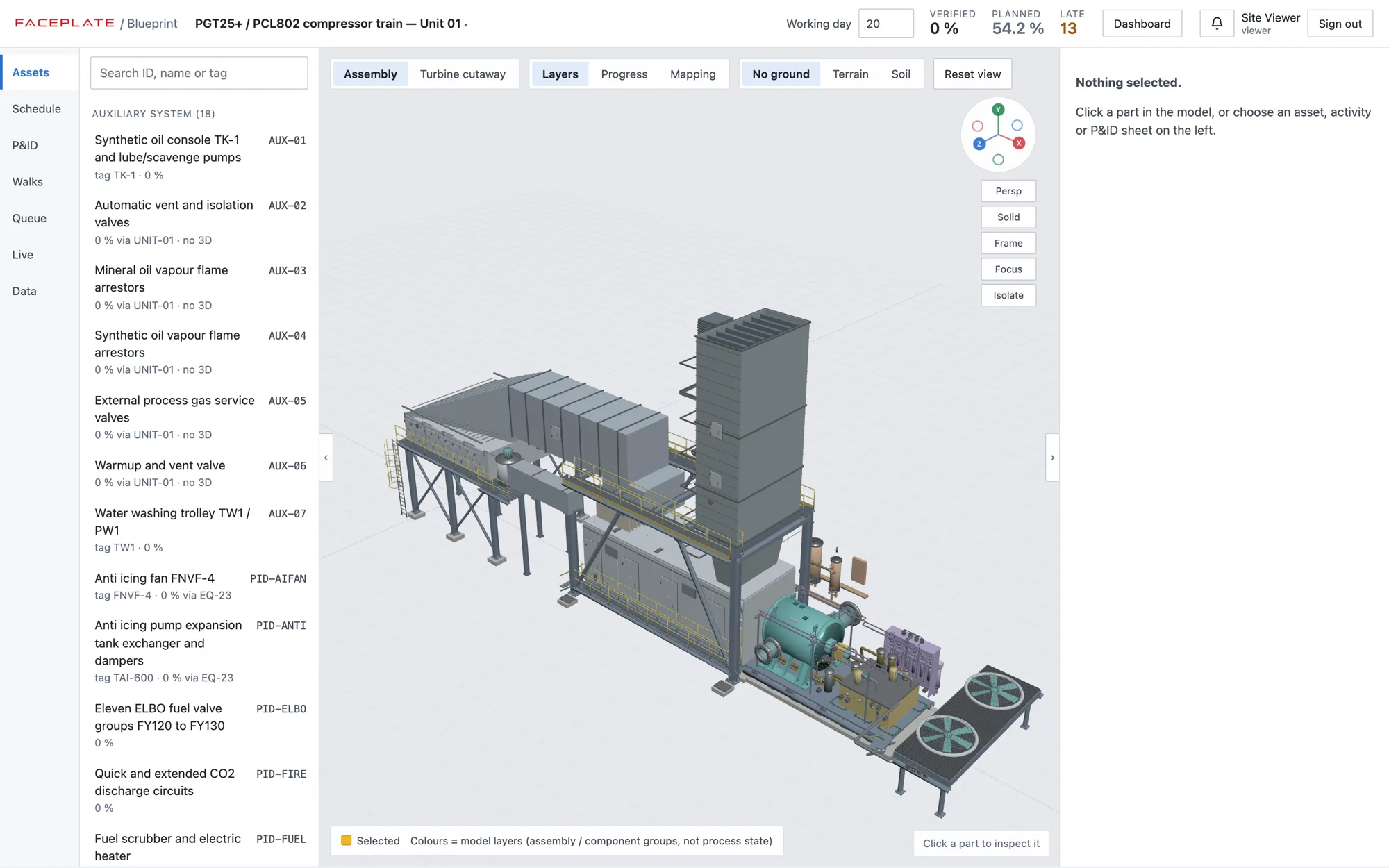Open the Walks sidebar section
1389x868 pixels.
[40, 182]
